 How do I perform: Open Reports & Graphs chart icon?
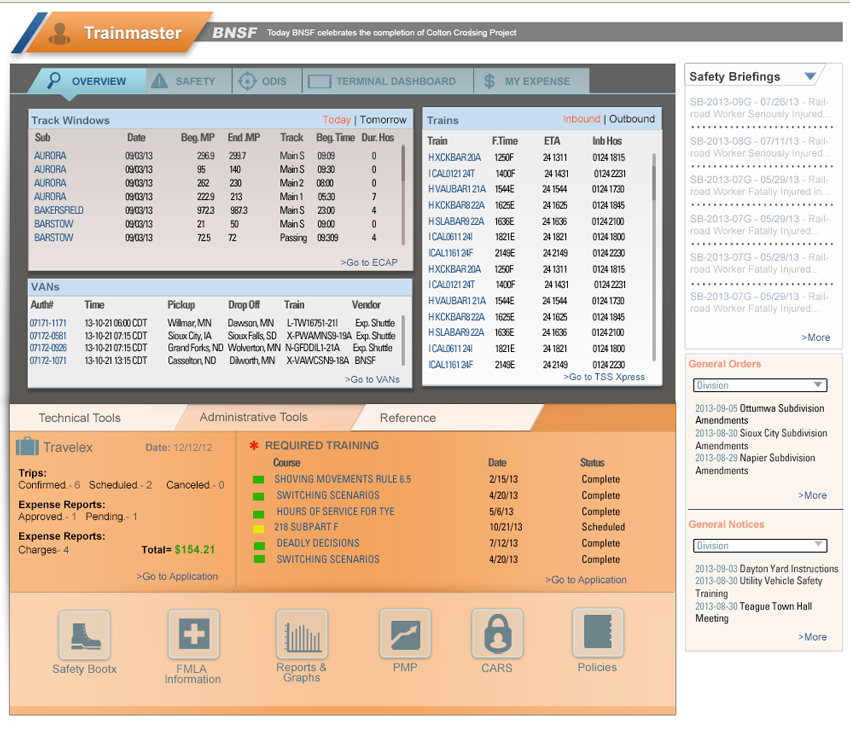click(301, 634)
